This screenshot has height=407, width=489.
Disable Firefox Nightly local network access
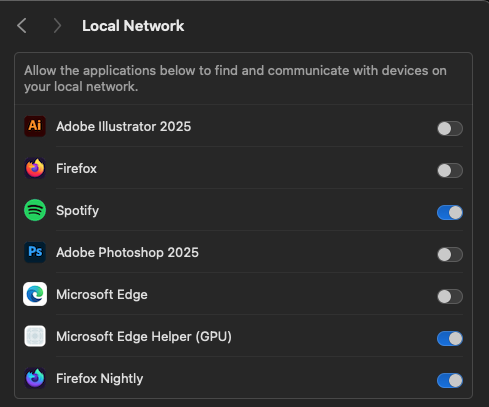450,380
